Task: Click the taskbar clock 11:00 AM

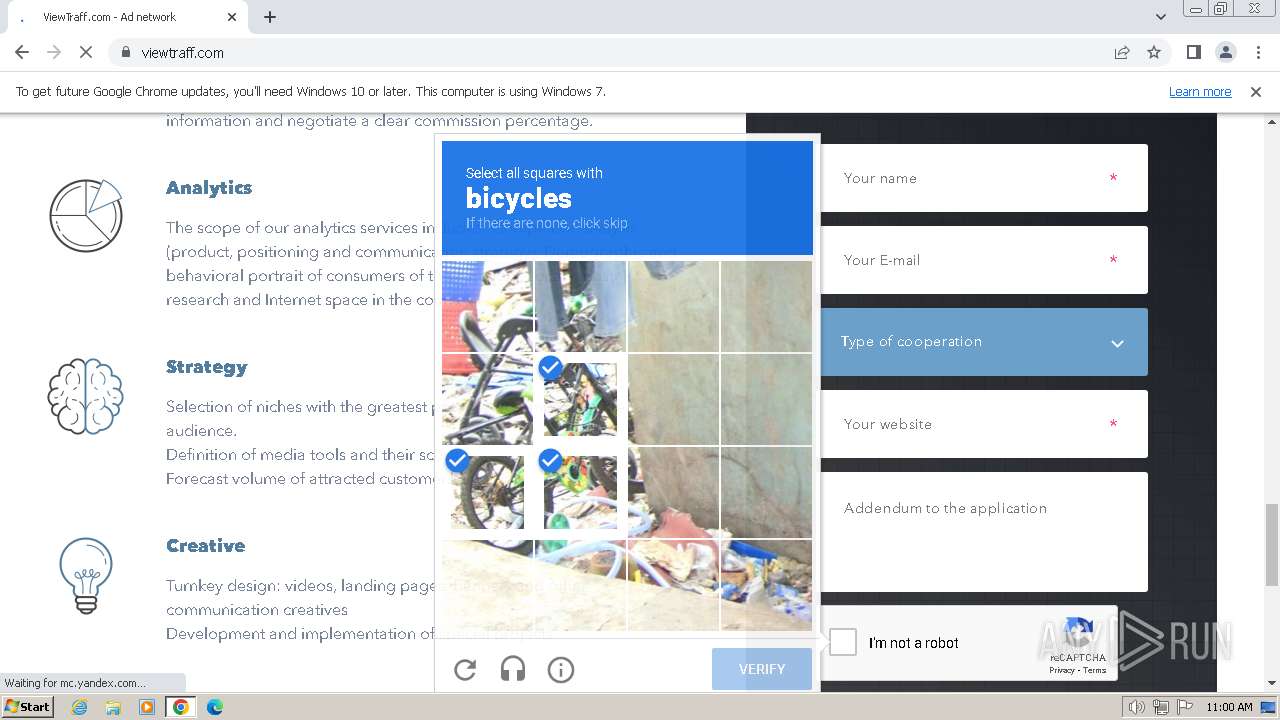Action: pyautogui.click(x=1229, y=707)
